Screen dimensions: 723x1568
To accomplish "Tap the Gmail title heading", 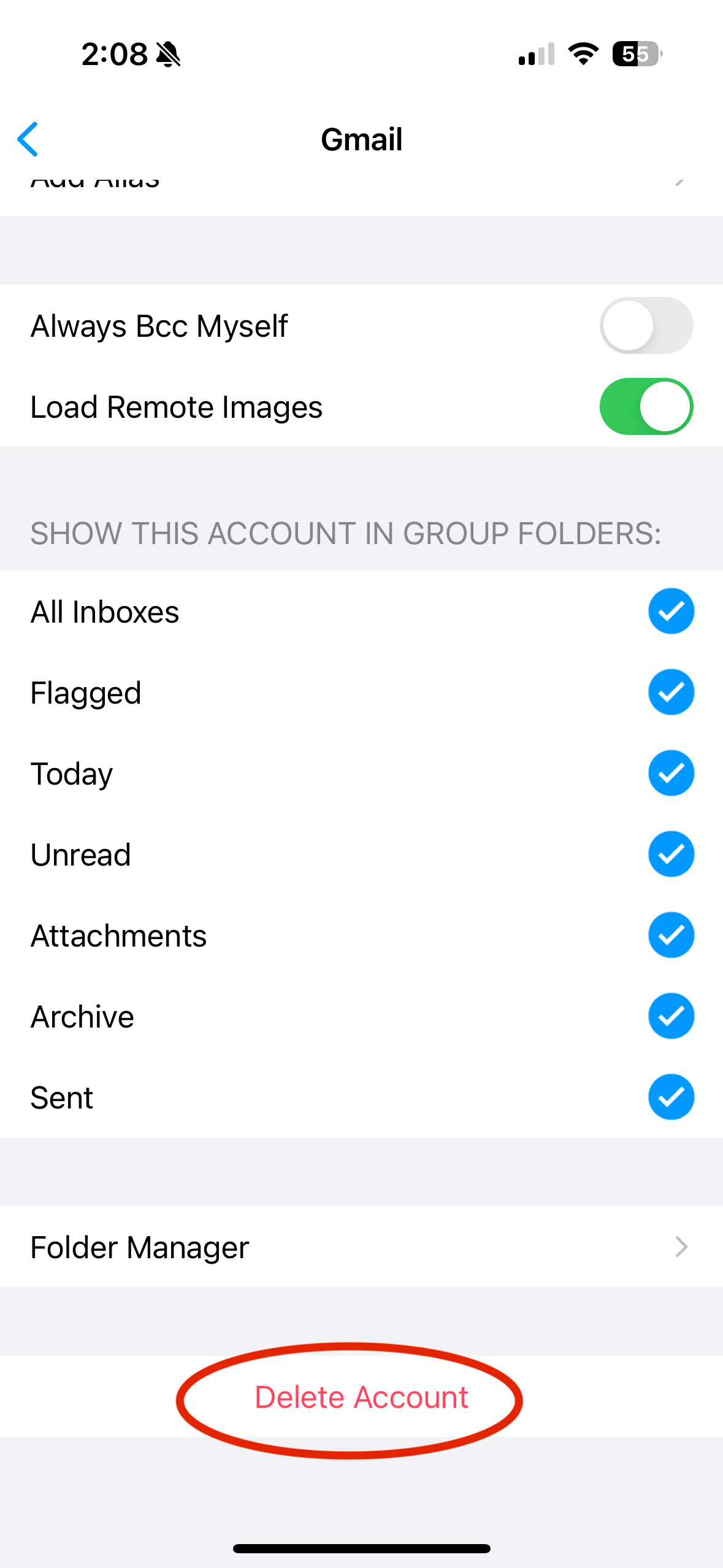I will (x=361, y=139).
